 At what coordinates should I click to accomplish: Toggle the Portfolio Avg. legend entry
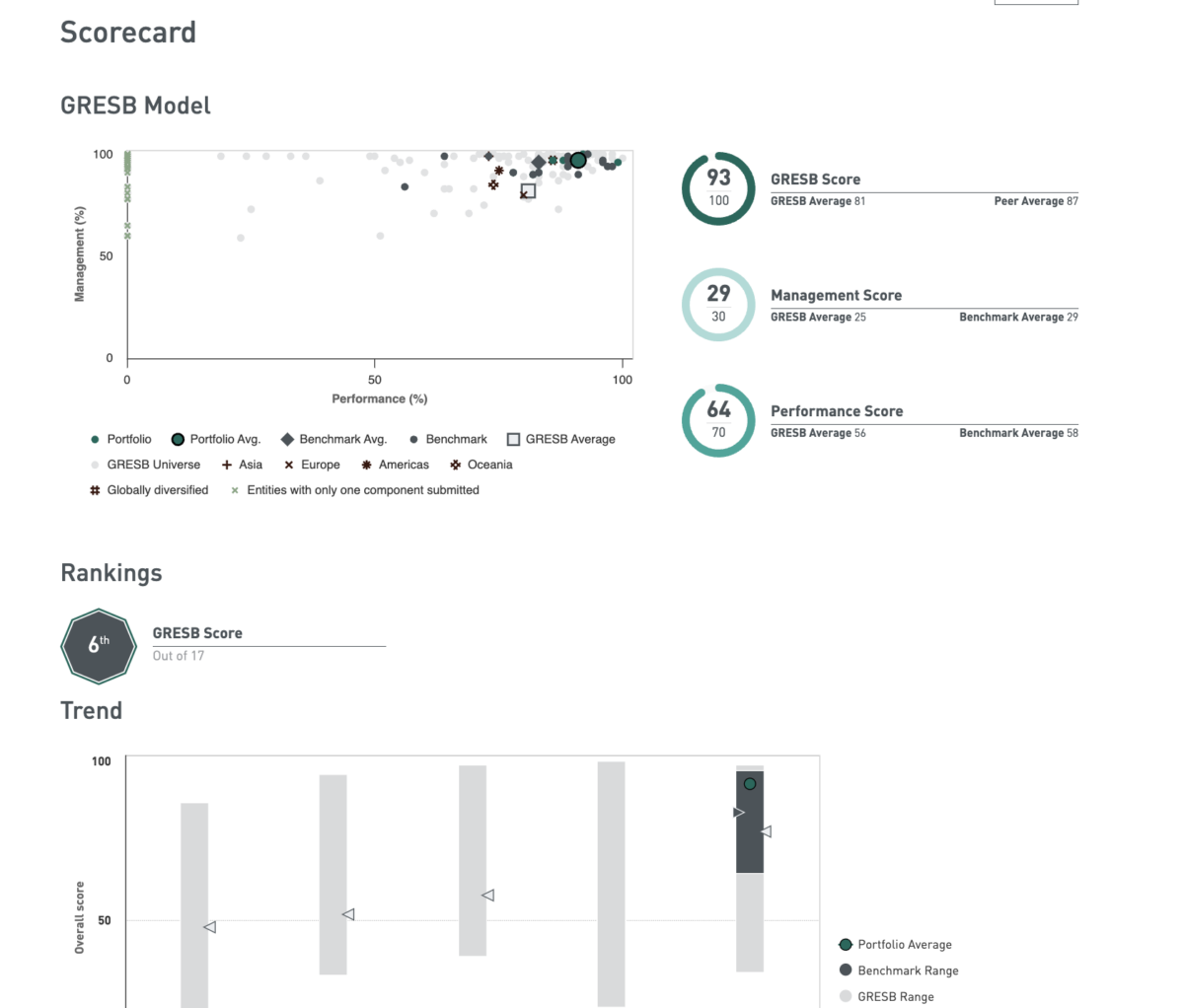click(x=215, y=439)
